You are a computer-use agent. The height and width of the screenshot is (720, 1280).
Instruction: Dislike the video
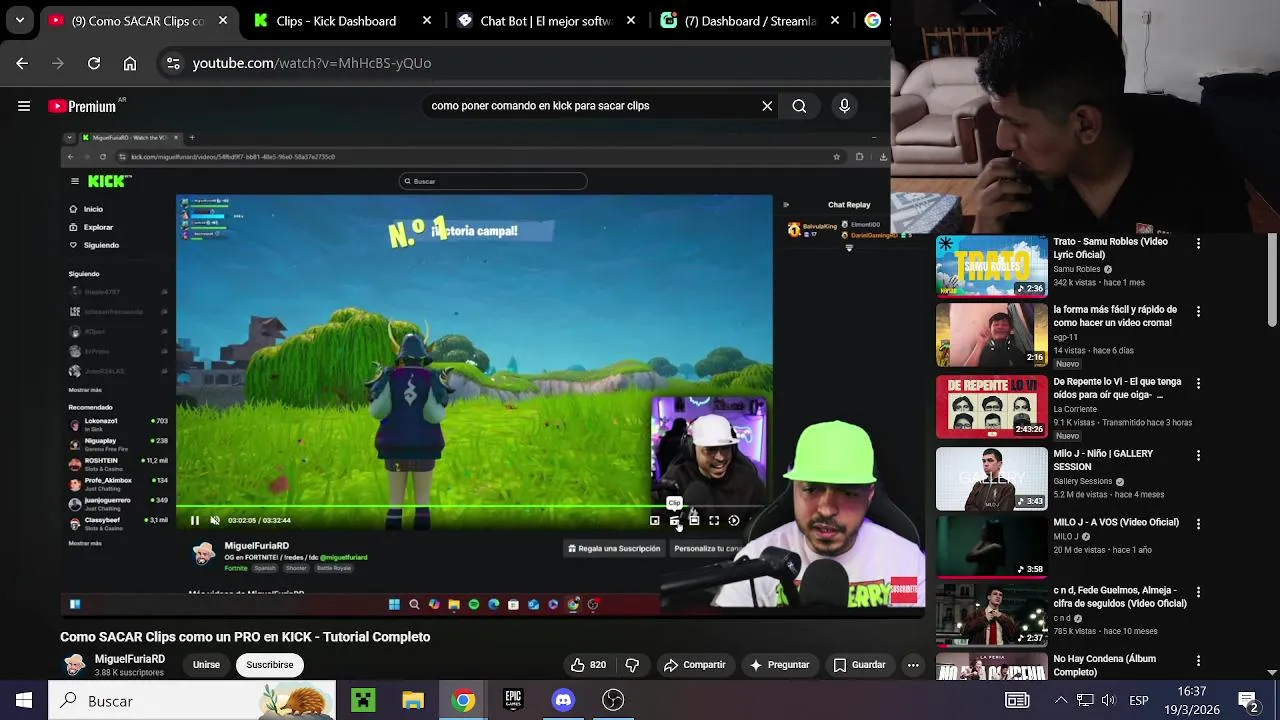(632, 665)
